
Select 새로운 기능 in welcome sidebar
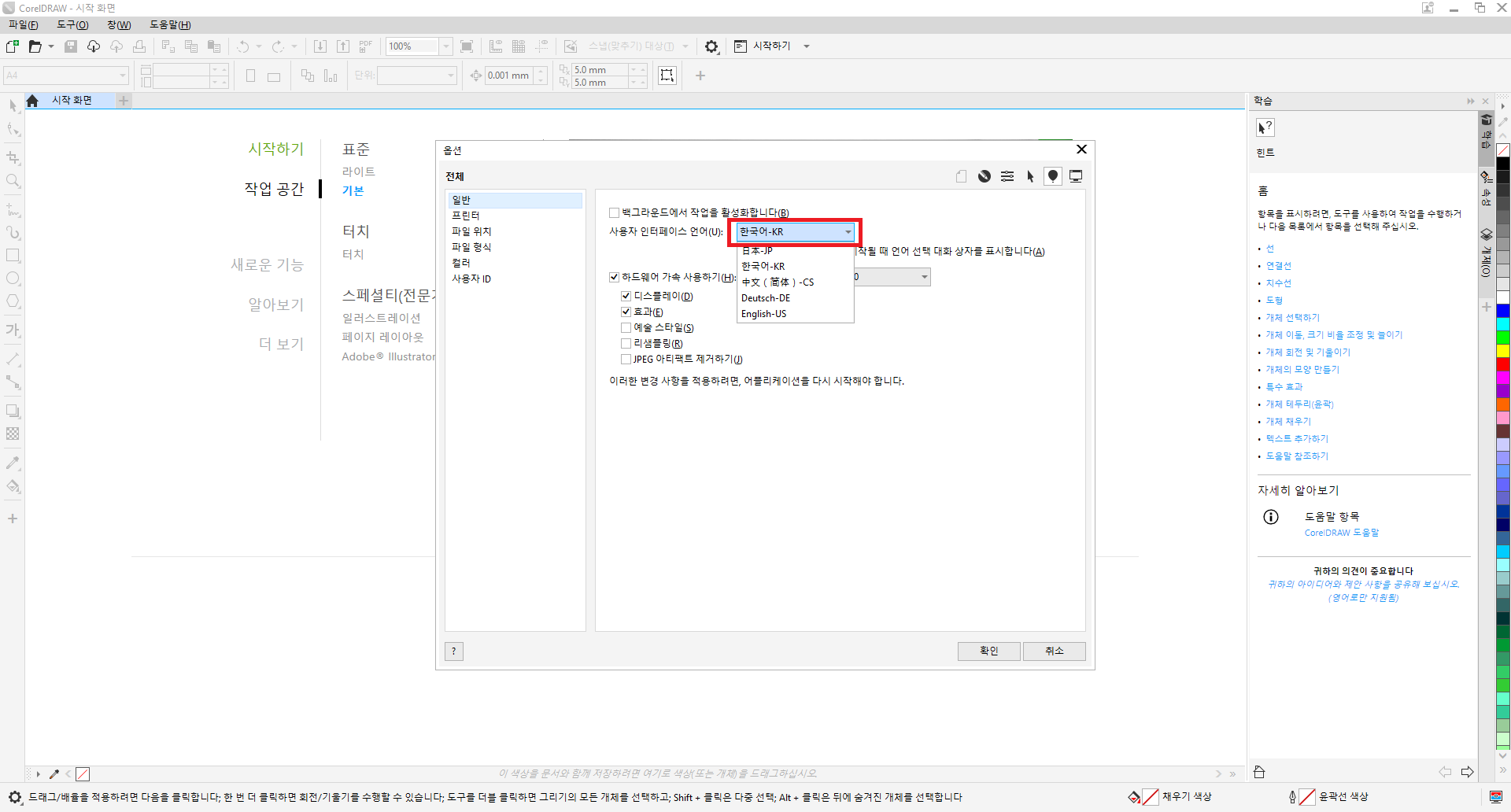[x=267, y=265]
